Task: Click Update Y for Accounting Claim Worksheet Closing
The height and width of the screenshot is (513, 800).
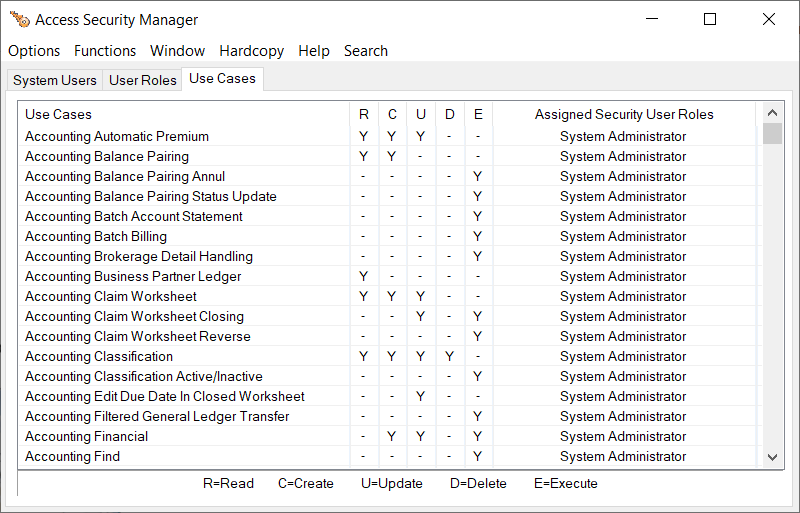Action: pyautogui.click(x=420, y=316)
